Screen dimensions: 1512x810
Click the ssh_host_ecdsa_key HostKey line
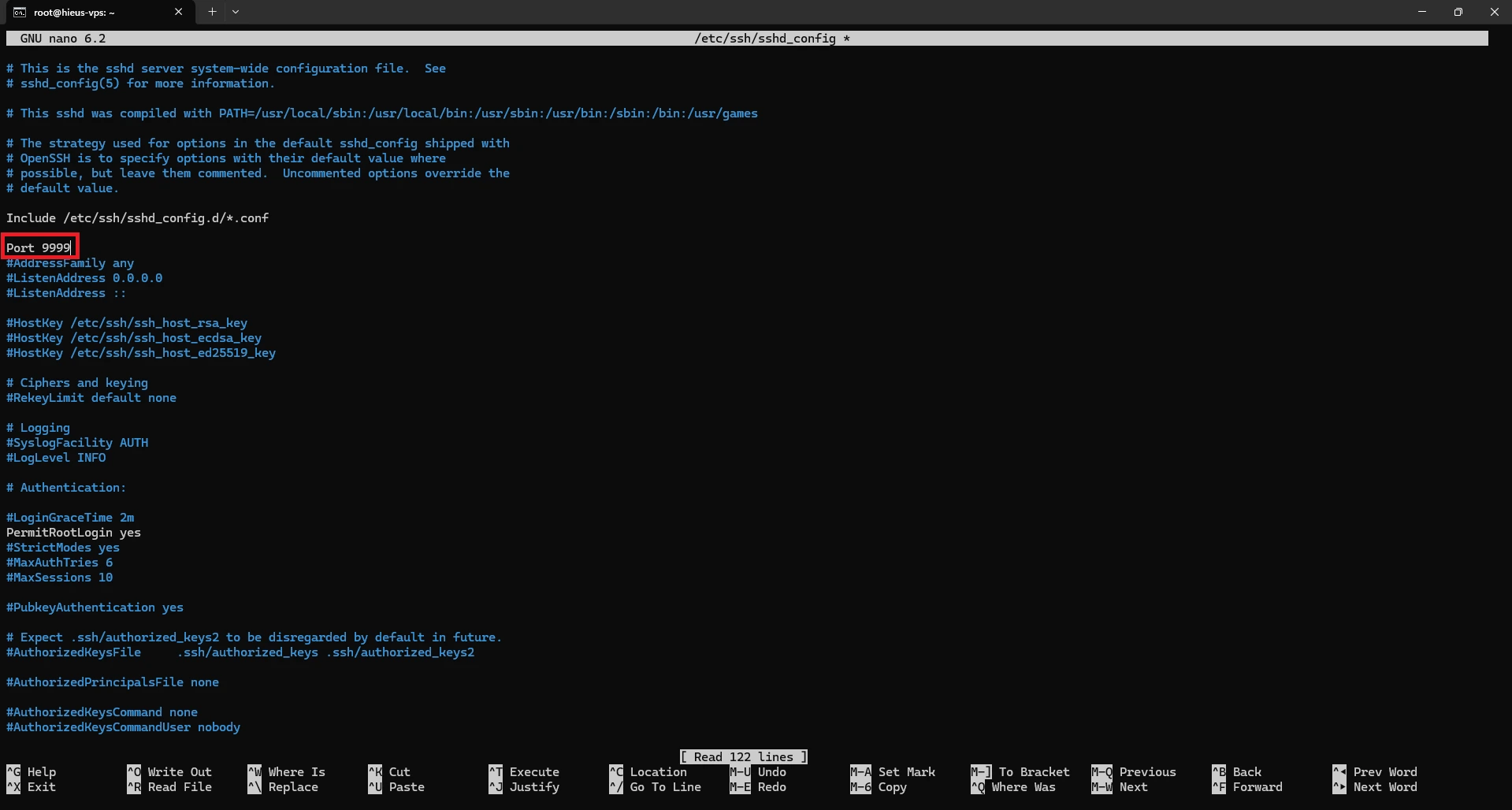coord(134,338)
